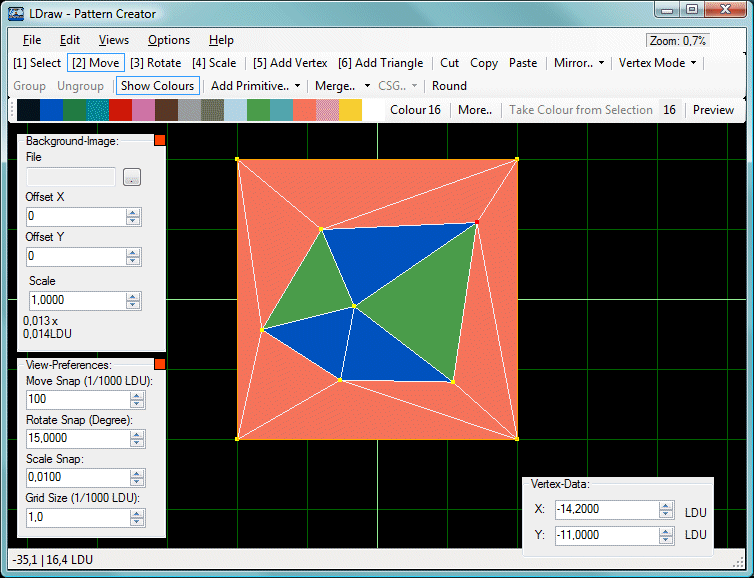Open the Help menu
754x578 pixels.
[x=221, y=40]
